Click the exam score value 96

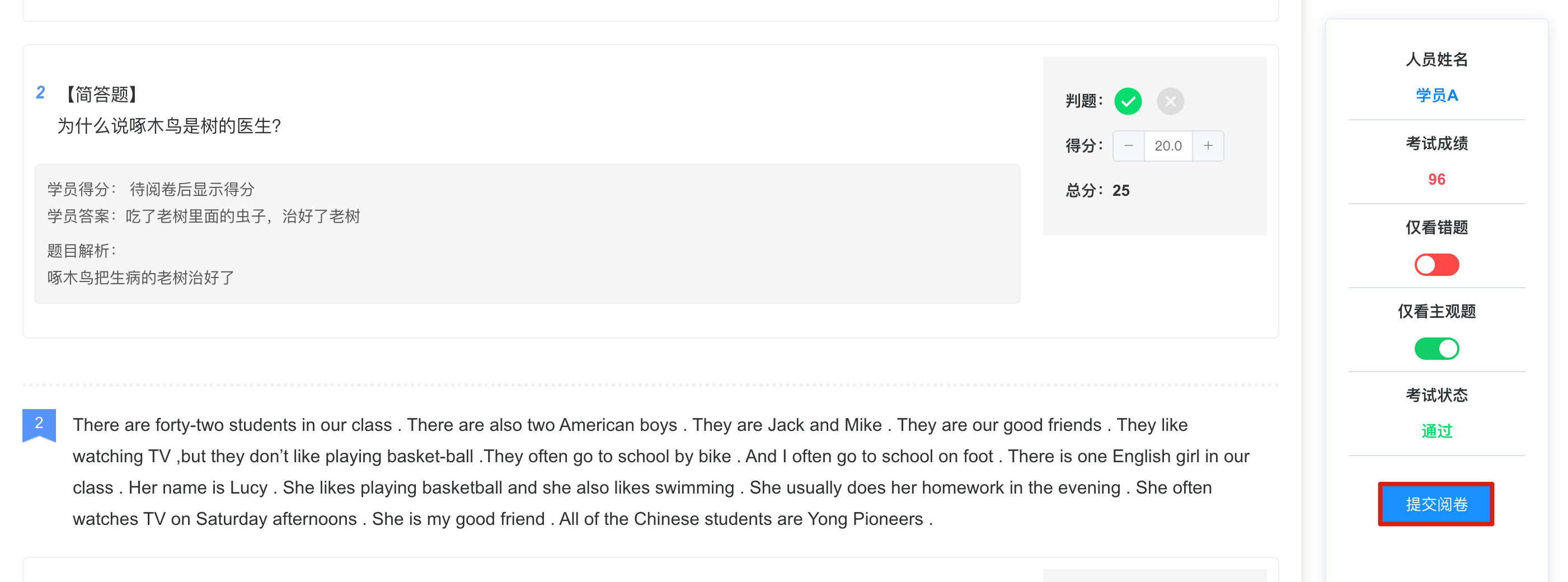click(x=1436, y=180)
